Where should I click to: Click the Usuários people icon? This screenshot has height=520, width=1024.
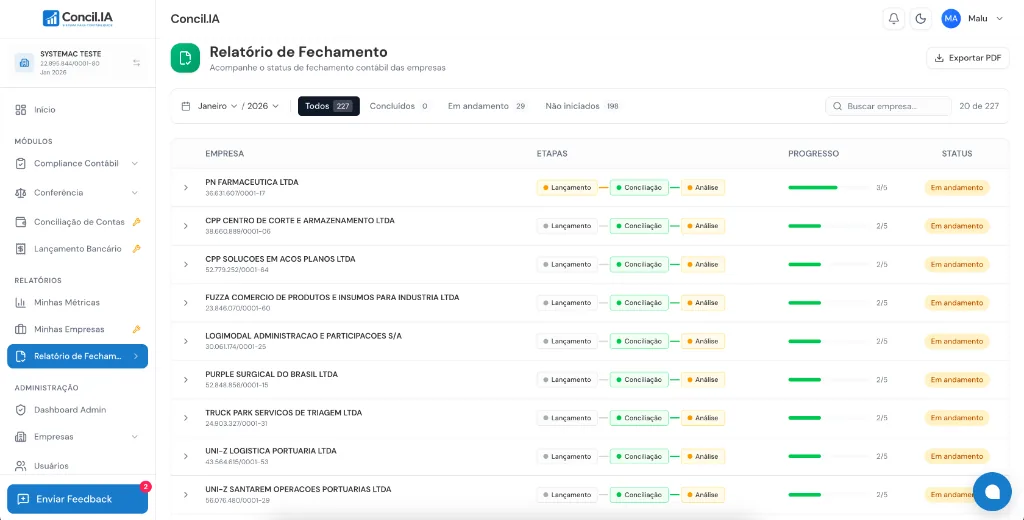pyautogui.click(x=21, y=466)
